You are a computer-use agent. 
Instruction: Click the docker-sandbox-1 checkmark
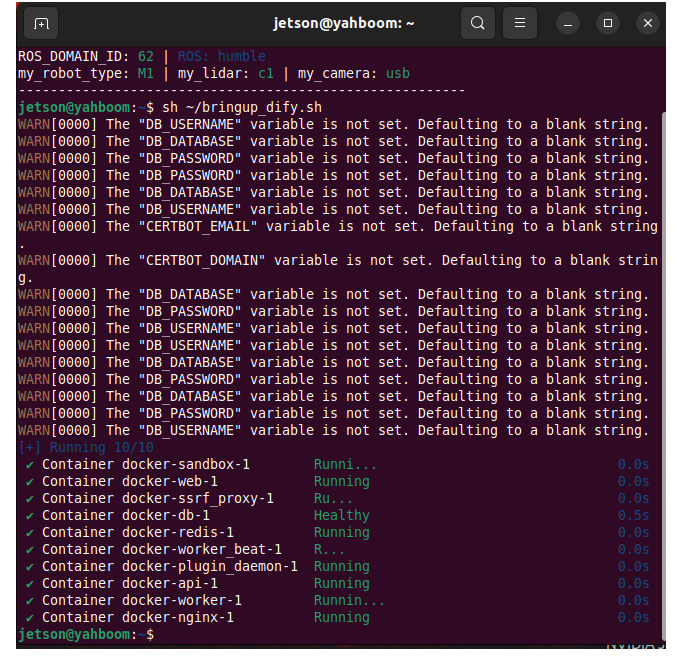pyautogui.click(x=29, y=465)
